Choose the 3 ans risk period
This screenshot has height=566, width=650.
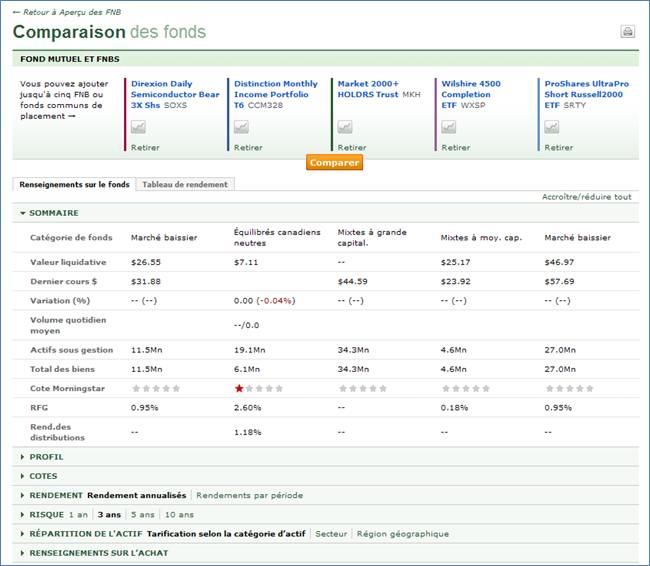pos(109,515)
